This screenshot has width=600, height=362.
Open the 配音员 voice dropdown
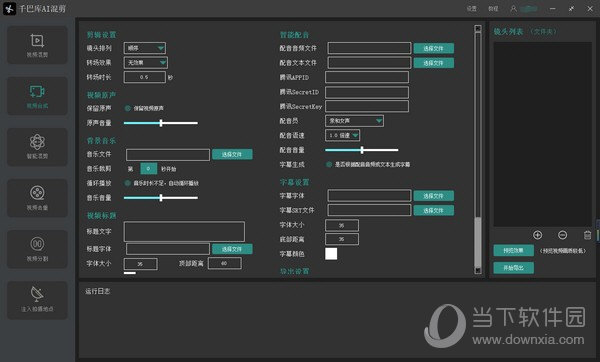click(x=354, y=121)
